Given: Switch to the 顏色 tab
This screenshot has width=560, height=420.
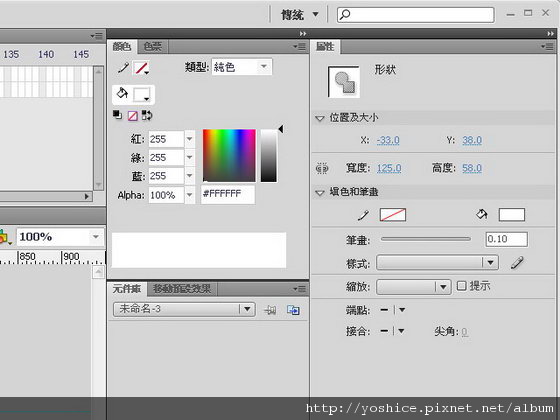Looking at the screenshot, I should point(122,46).
